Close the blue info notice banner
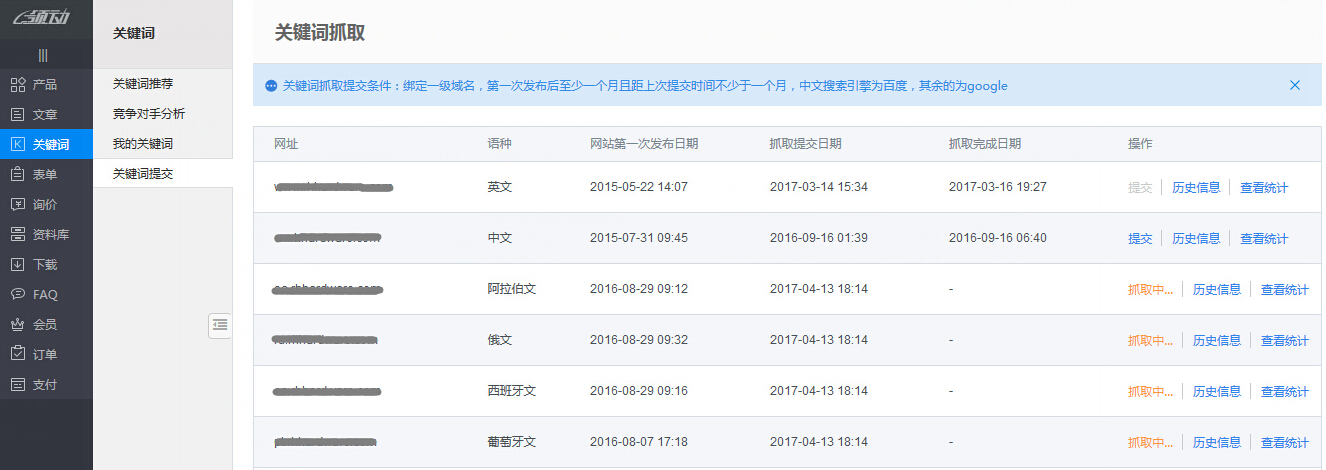This screenshot has height=470, width=1326. (1295, 86)
